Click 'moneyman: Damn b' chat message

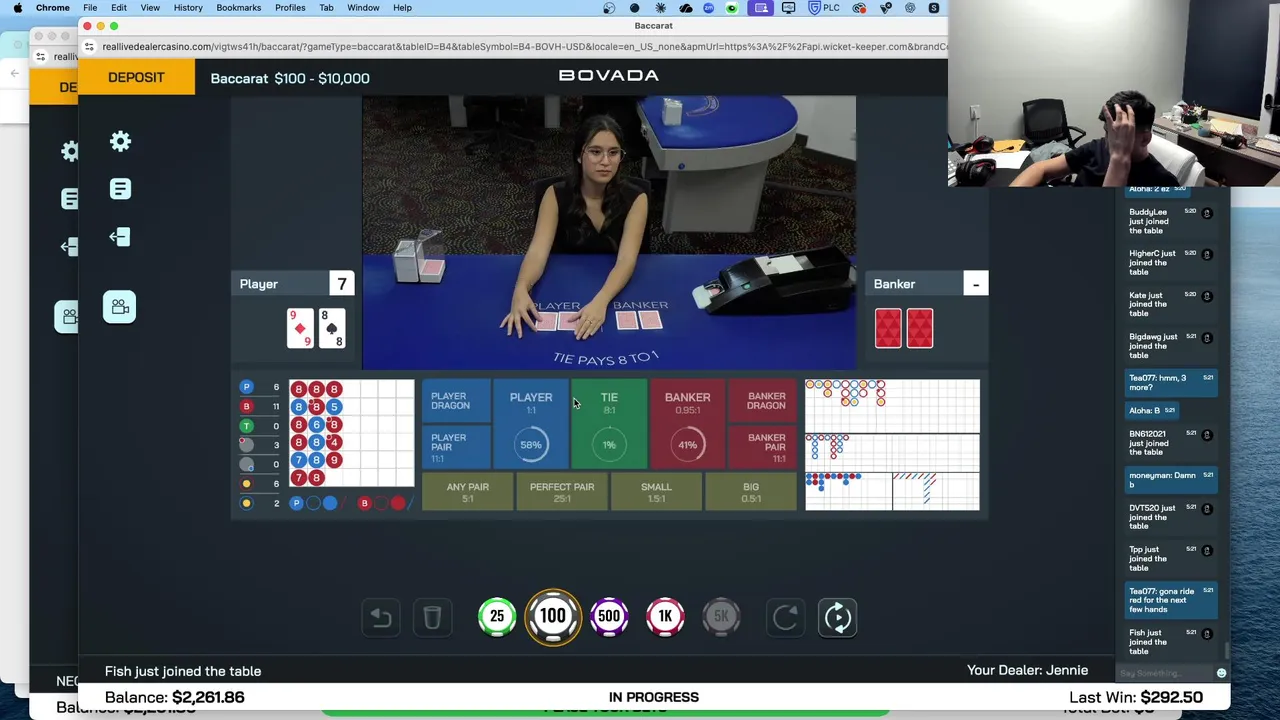[1171, 480]
